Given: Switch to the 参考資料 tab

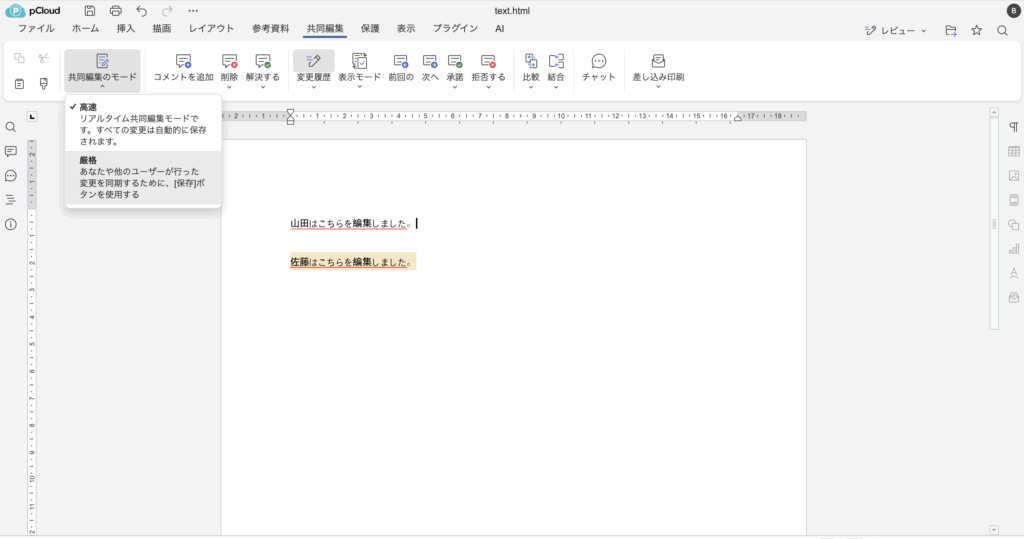Looking at the screenshot, I should coord(270,29).
